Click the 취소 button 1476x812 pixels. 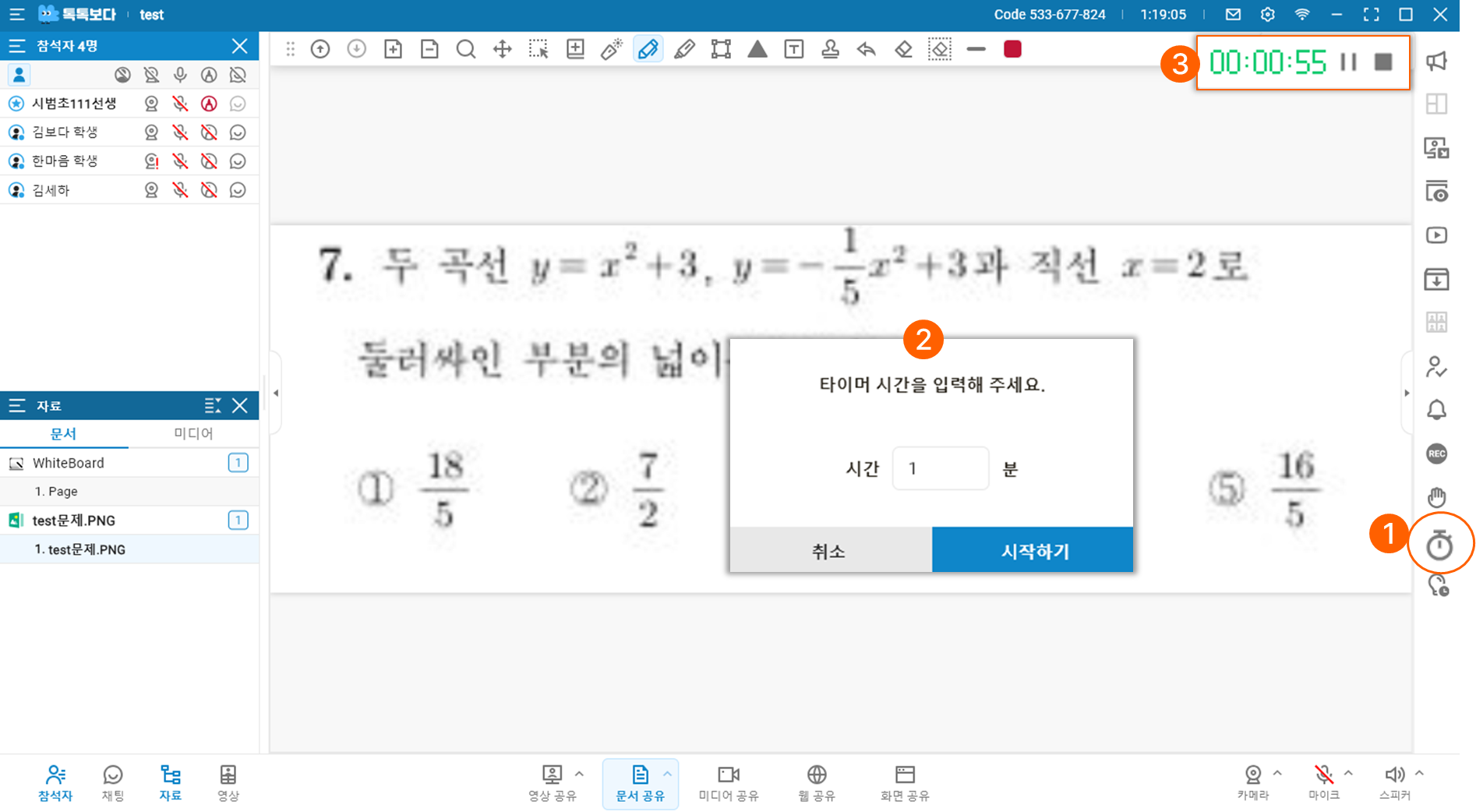830,550
